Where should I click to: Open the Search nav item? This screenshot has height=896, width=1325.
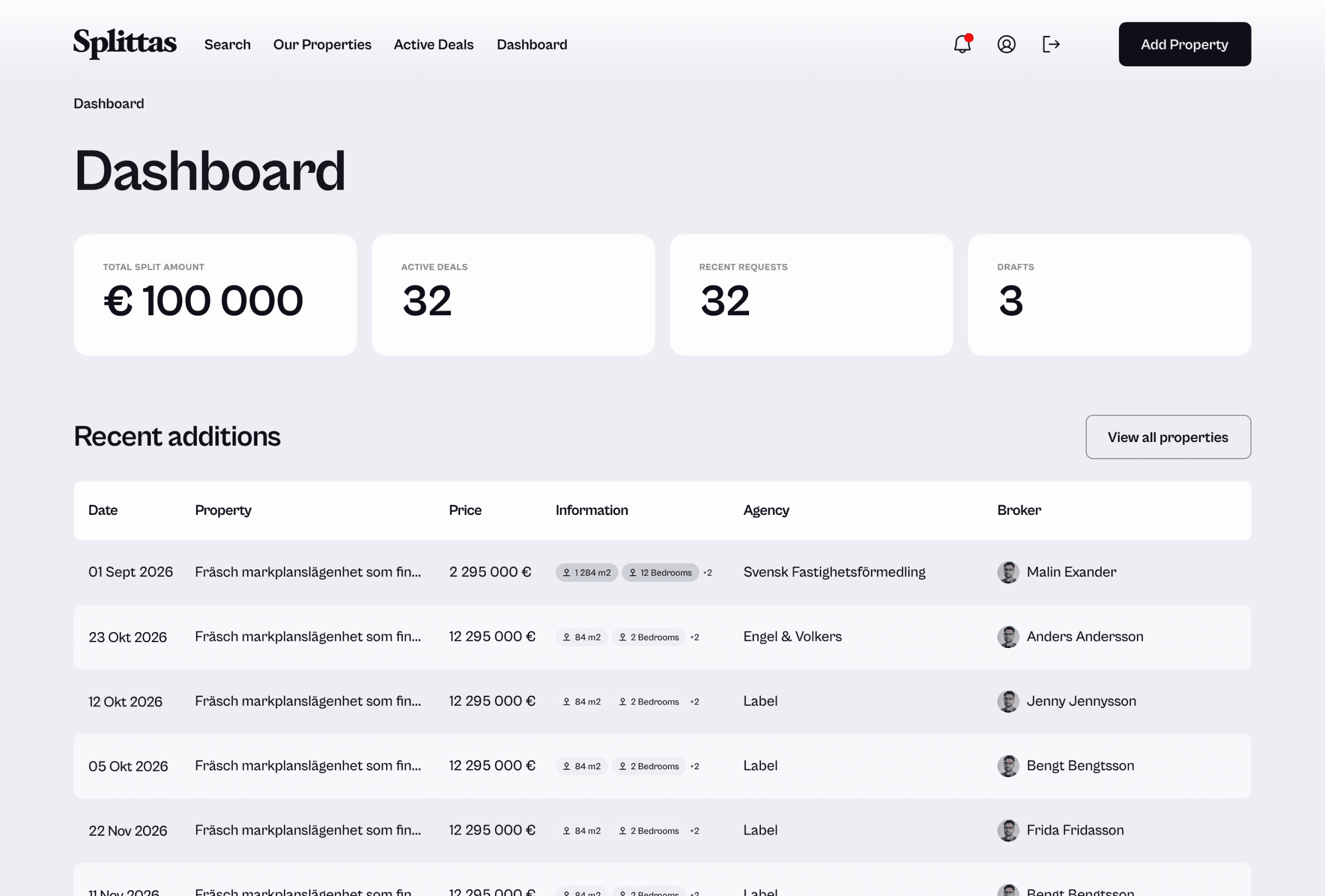227,45
